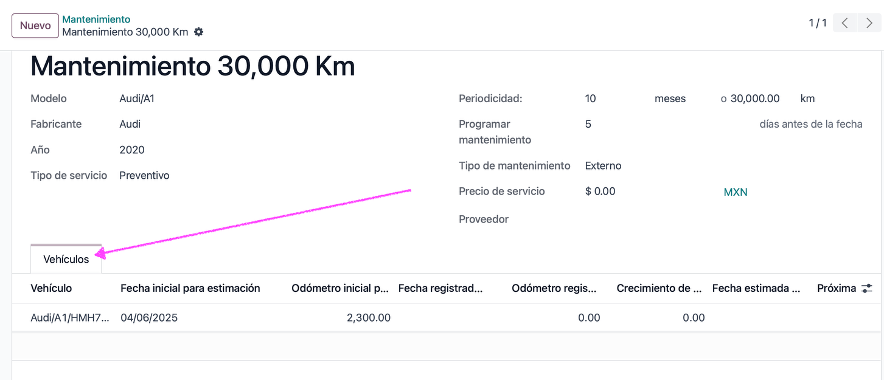The image size is (884, 380).
Task: Edit the 30,000.00 km periodicity value
Action: [755, 99]
